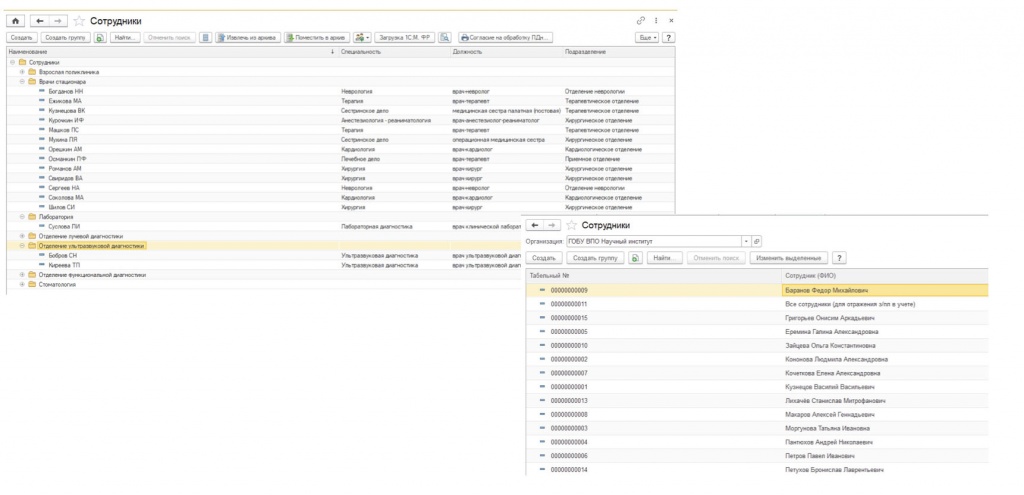This screenshot has height=495, width=1024.
Task: Click Специальность column header
Action: coord(394,52)
